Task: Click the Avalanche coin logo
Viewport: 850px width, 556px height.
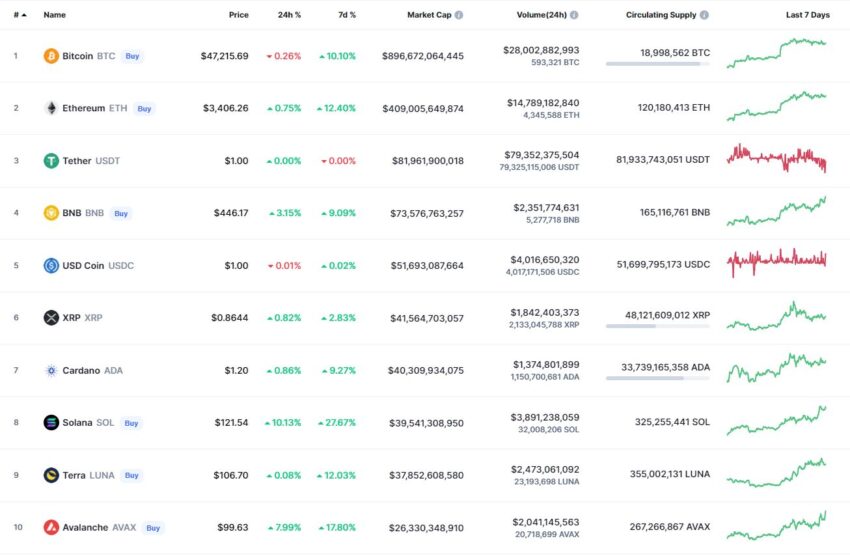Action: (x=51, y=527)
